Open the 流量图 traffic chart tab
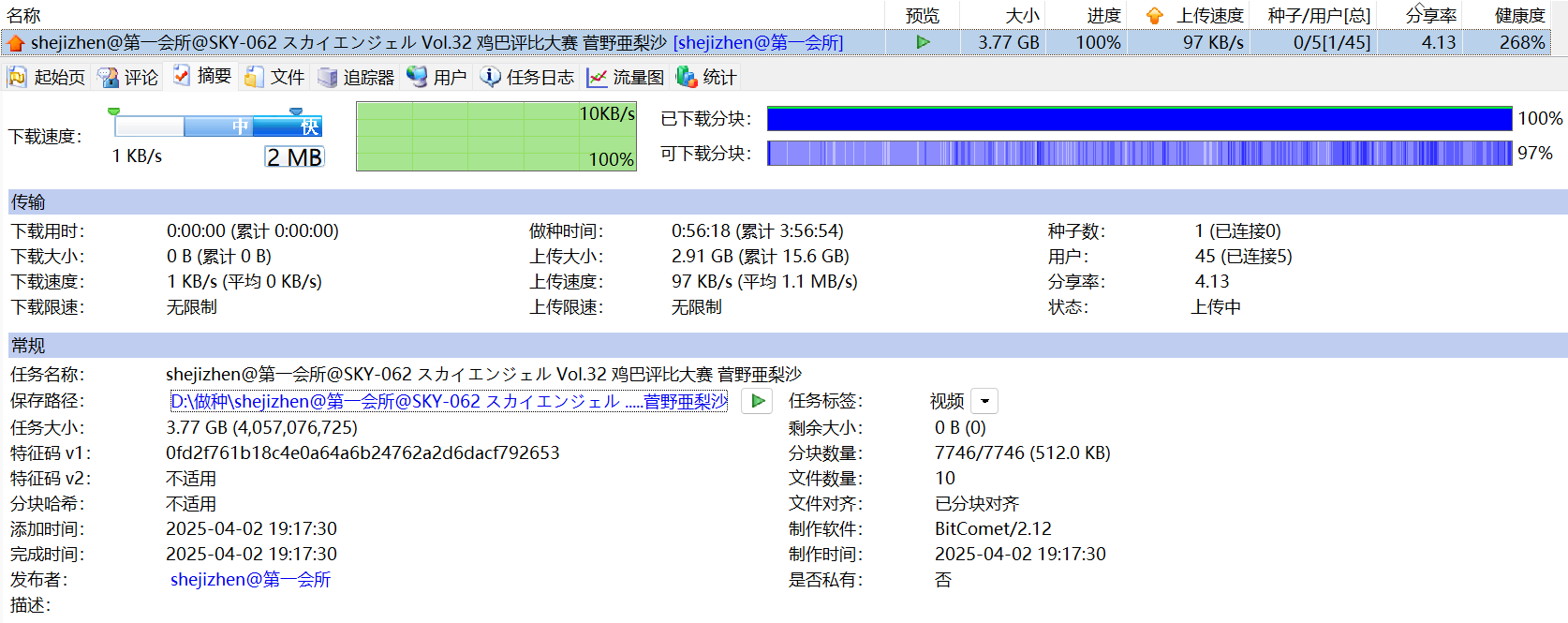 click(x=626, y=77)
